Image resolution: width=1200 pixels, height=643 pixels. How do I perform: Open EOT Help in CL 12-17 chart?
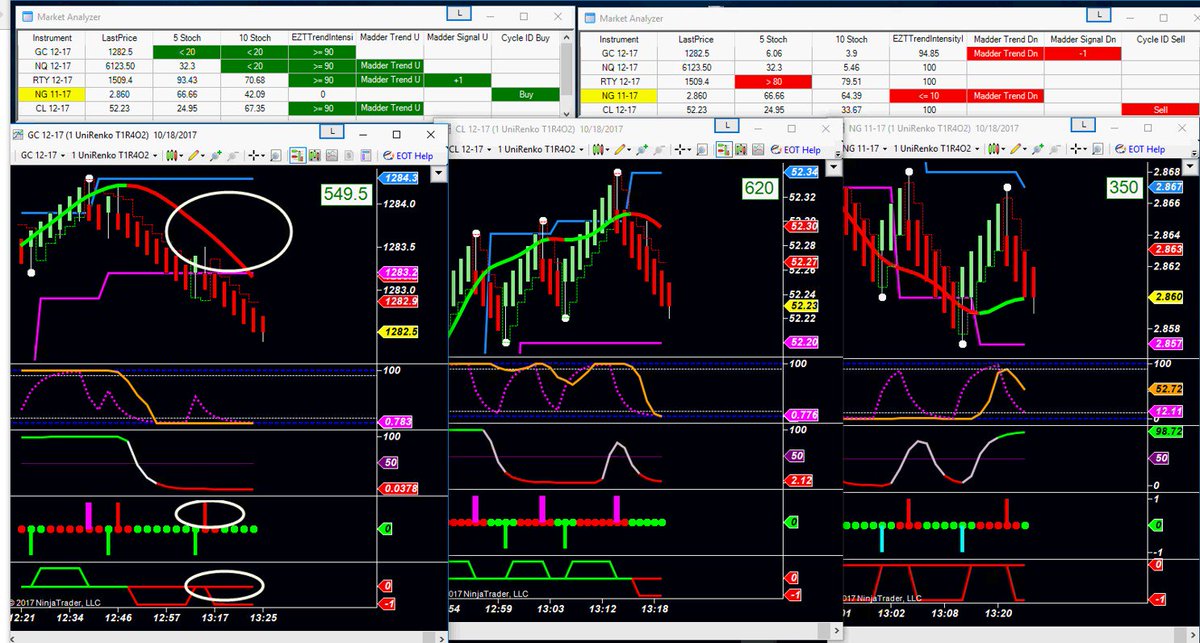pos(796,150)
